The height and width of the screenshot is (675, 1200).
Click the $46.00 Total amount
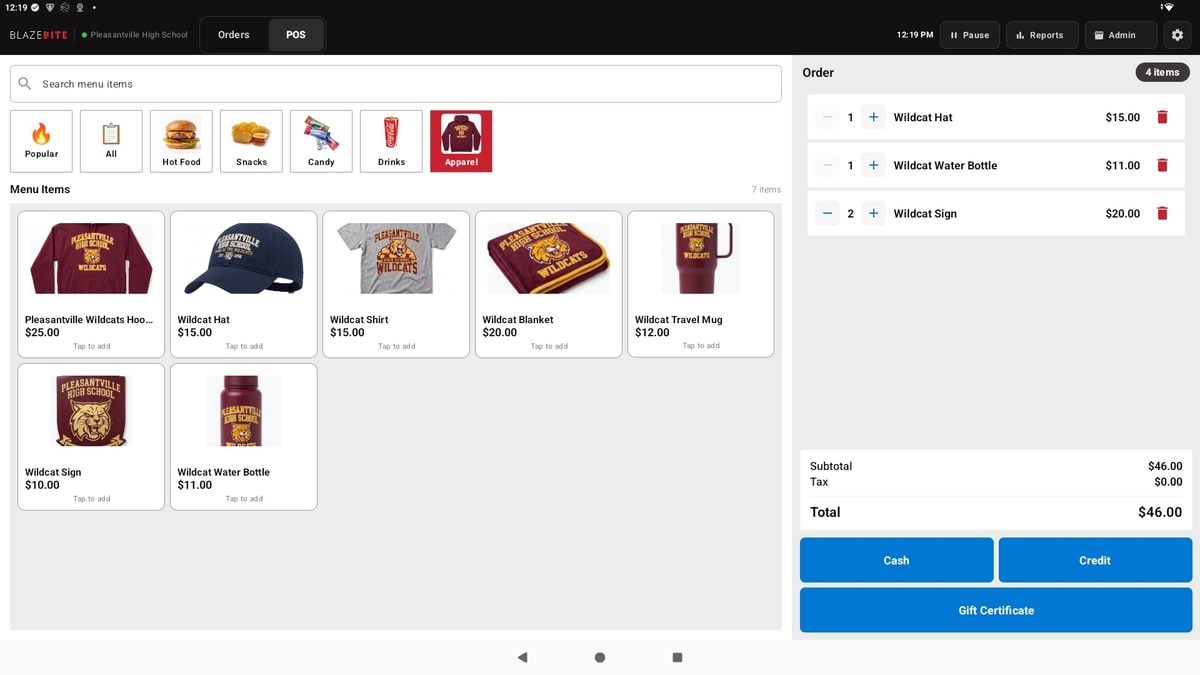tap(1160, 512)
